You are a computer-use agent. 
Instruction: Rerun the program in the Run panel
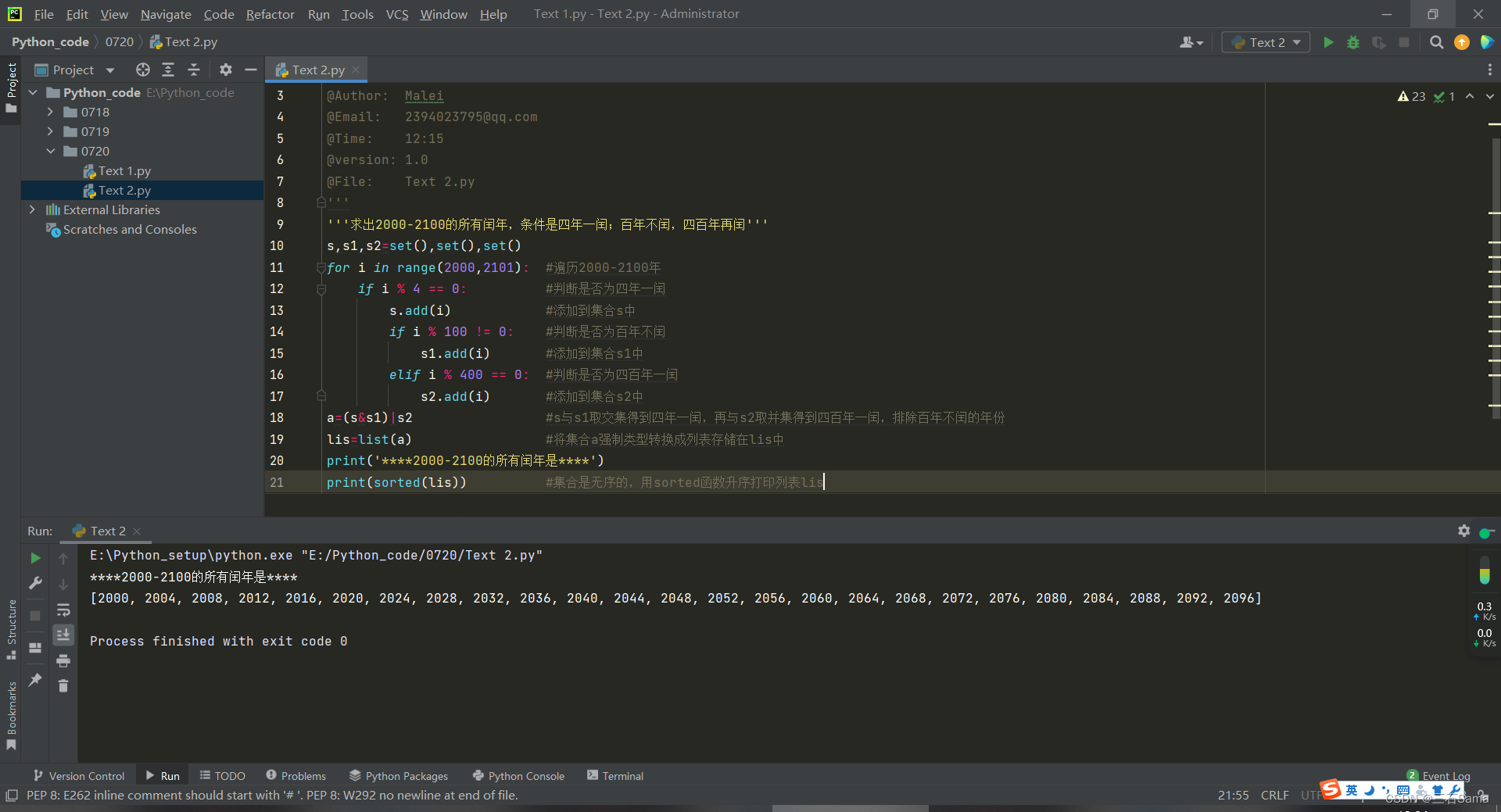click(x=34, y=558)
